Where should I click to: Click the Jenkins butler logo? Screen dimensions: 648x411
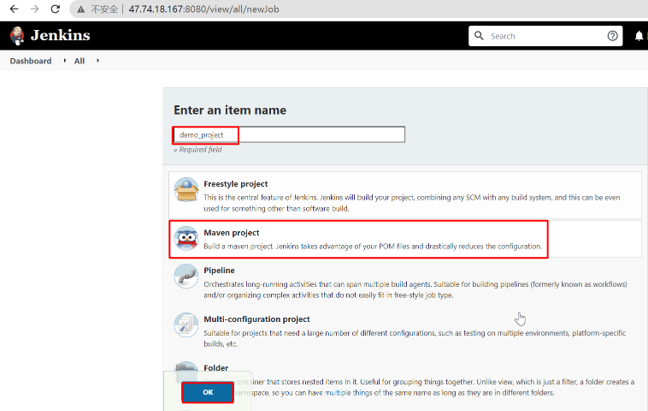(x=17, y=36)
